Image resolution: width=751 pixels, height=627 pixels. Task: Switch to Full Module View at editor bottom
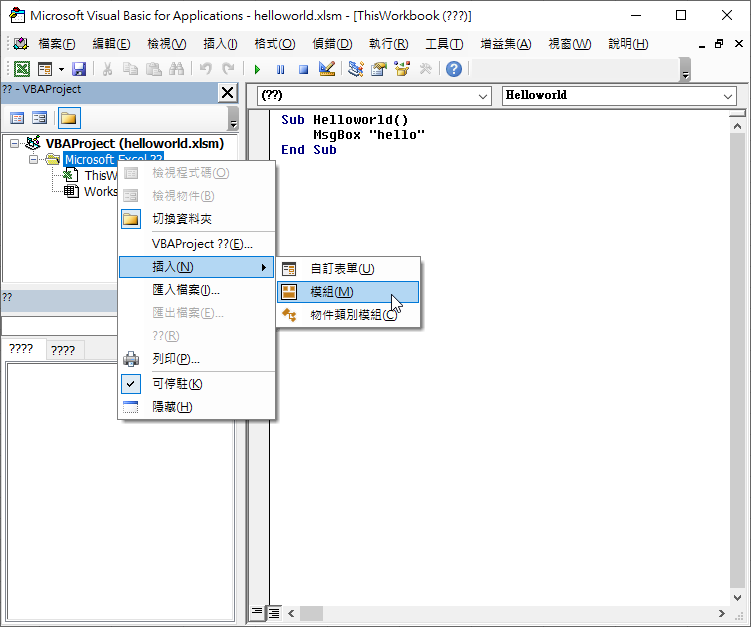click(274, 612)
